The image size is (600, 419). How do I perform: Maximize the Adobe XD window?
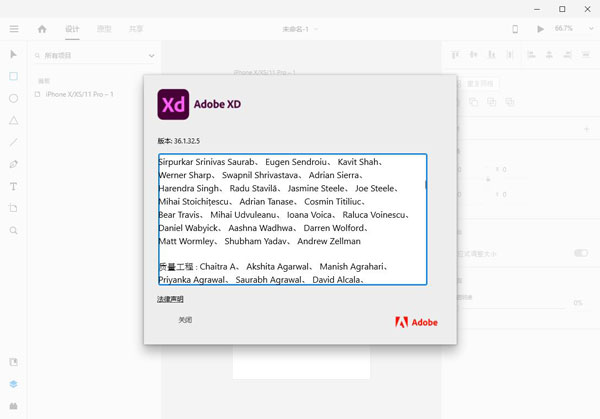point(562,9)
